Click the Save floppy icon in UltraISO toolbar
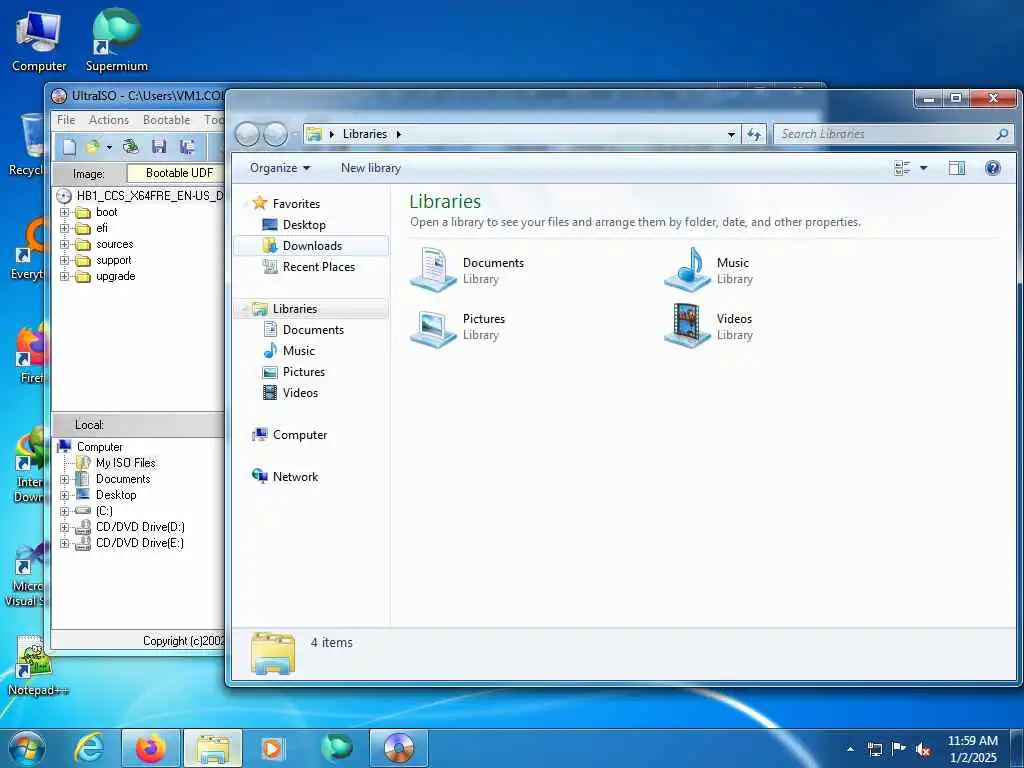The width and height of the screenshot is (1024, 768). coord(159,146)
